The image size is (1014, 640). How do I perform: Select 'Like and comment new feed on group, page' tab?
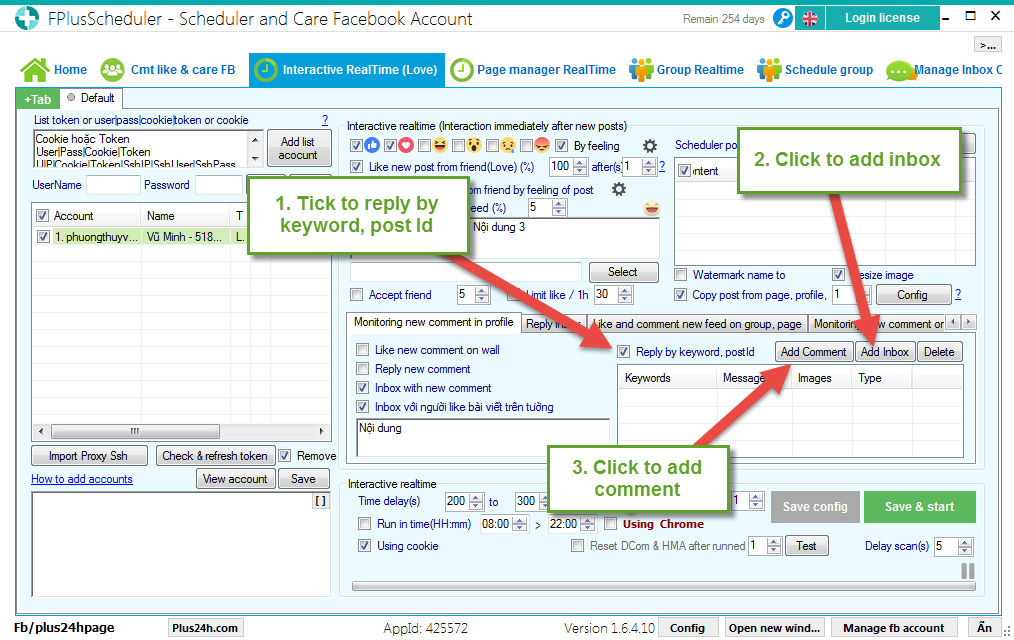698,324
